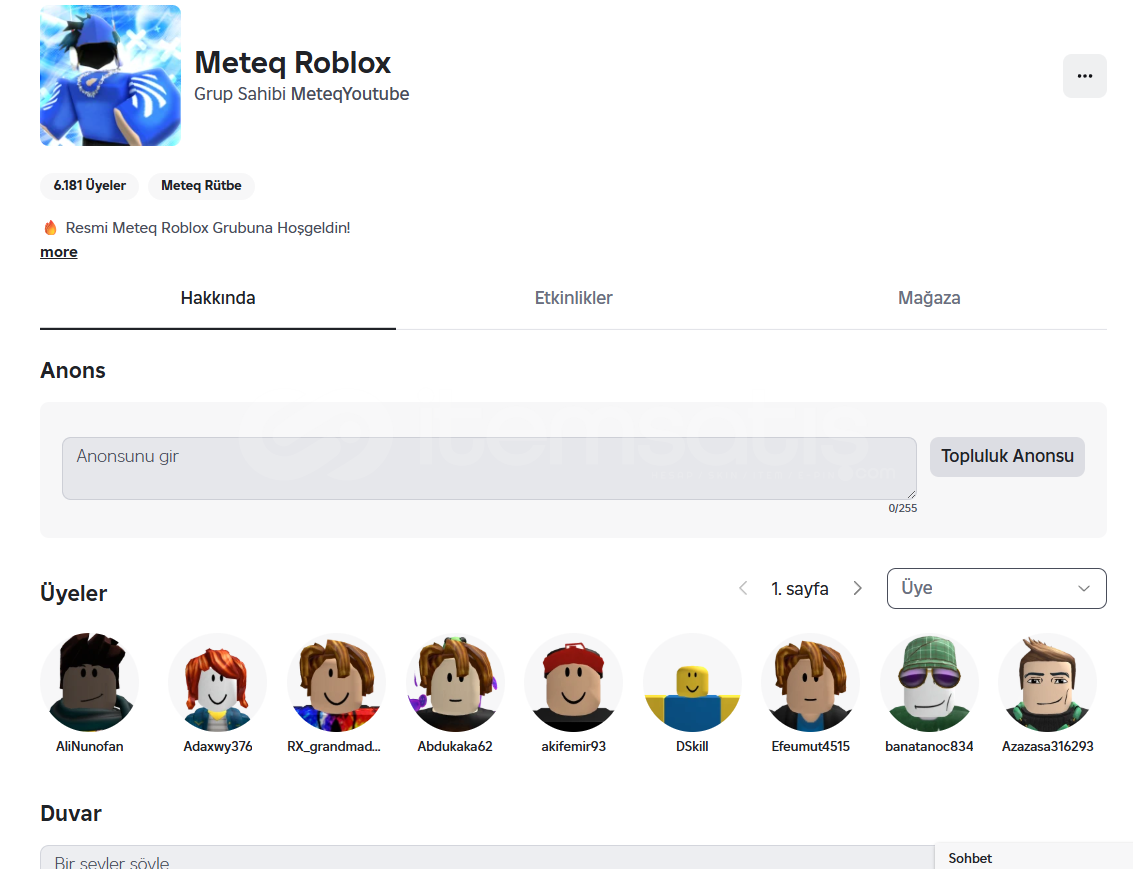Click the Adaxwy376 username label
This screenshot has height=869, width=1133.
point(217,746)
